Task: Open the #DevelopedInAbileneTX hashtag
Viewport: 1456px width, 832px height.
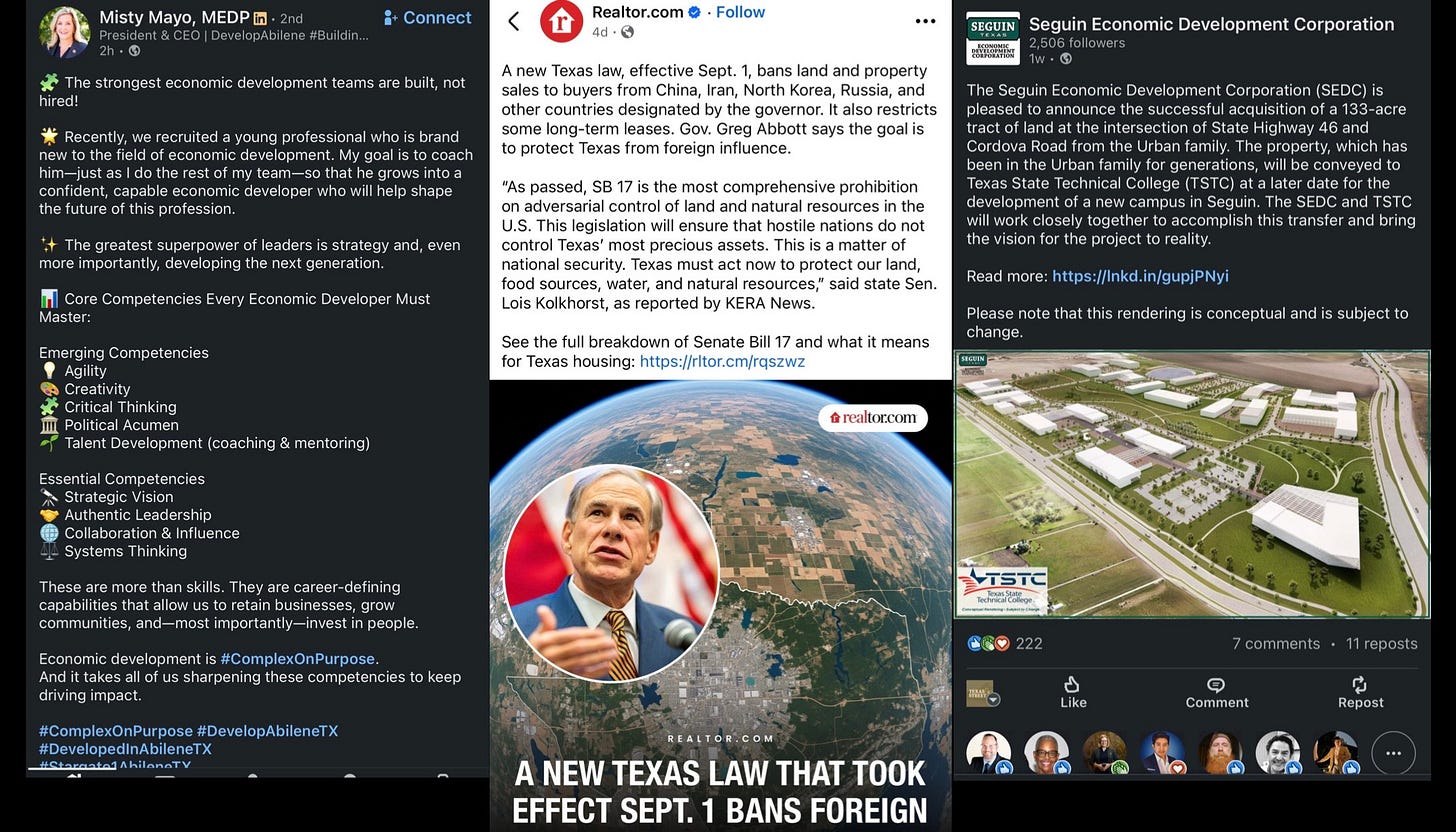Action: (x=125, y=749)
